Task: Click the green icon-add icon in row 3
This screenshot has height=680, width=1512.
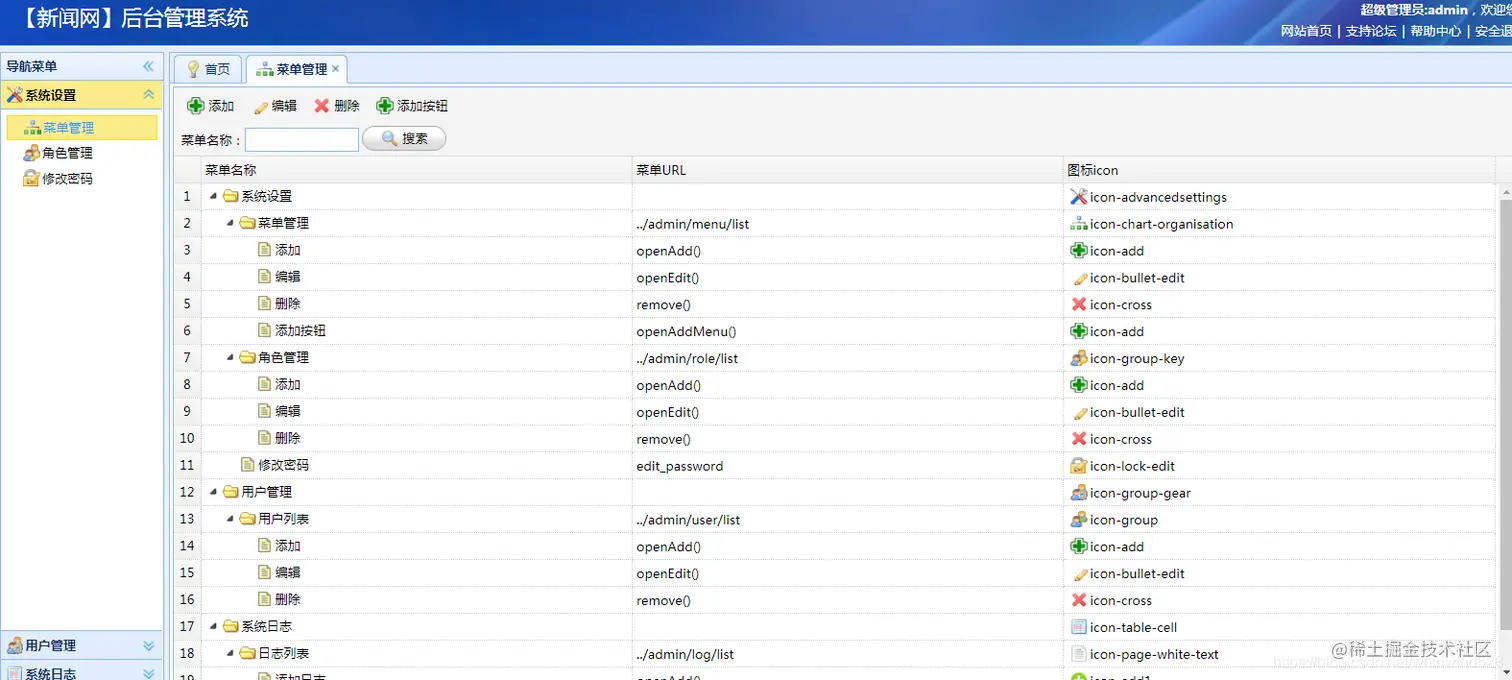Action: point(1078,251)
